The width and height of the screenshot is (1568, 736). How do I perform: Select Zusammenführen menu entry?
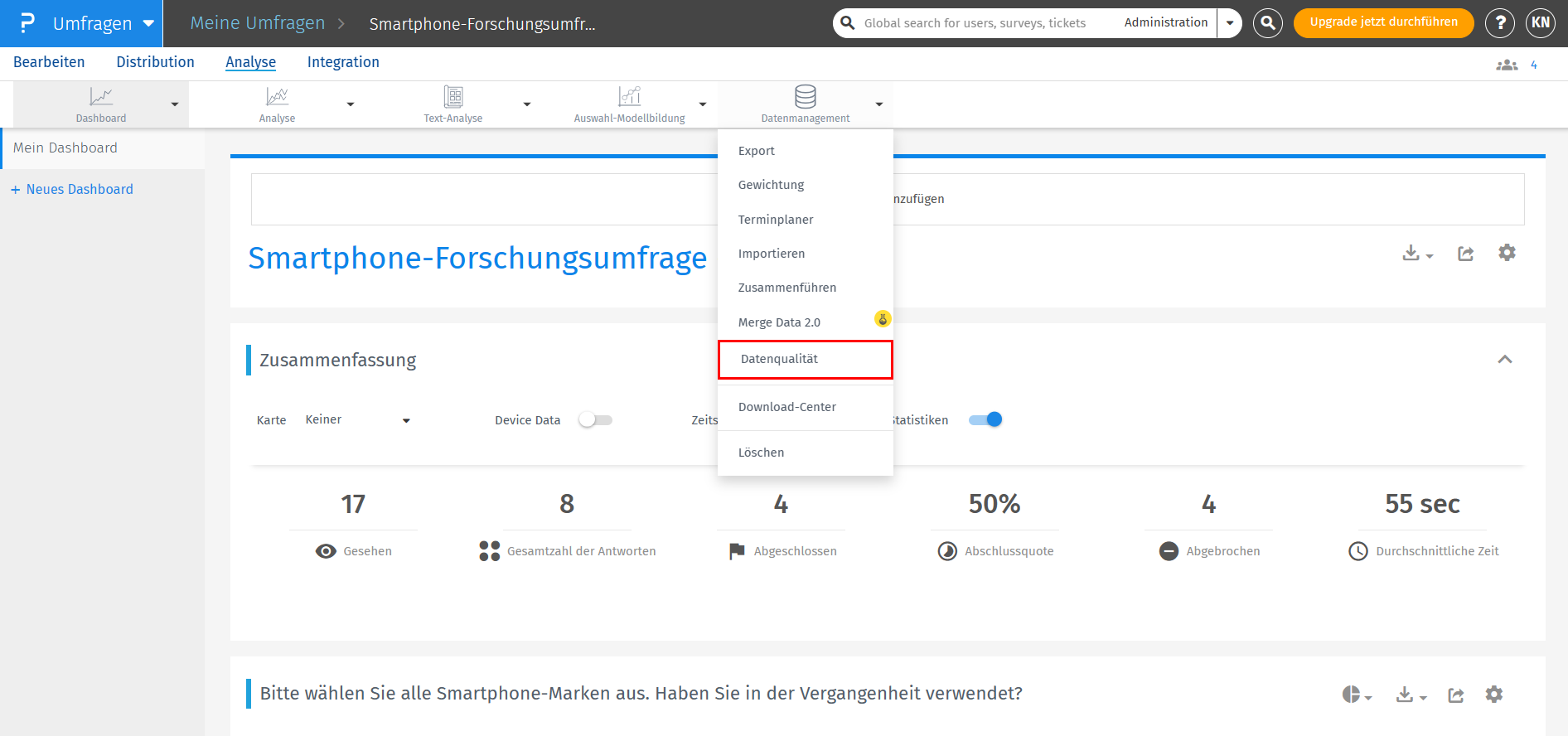pyautogui.click(x=806, y=288)
